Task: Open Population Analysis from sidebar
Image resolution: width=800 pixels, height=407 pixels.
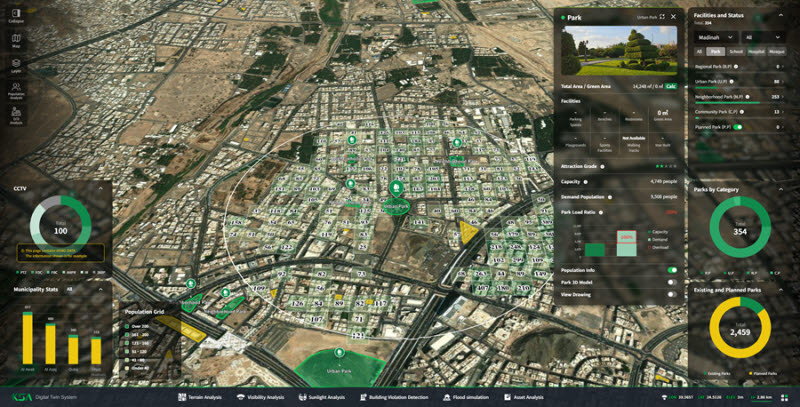Action: pyautogui.click(x=16, y=91)
